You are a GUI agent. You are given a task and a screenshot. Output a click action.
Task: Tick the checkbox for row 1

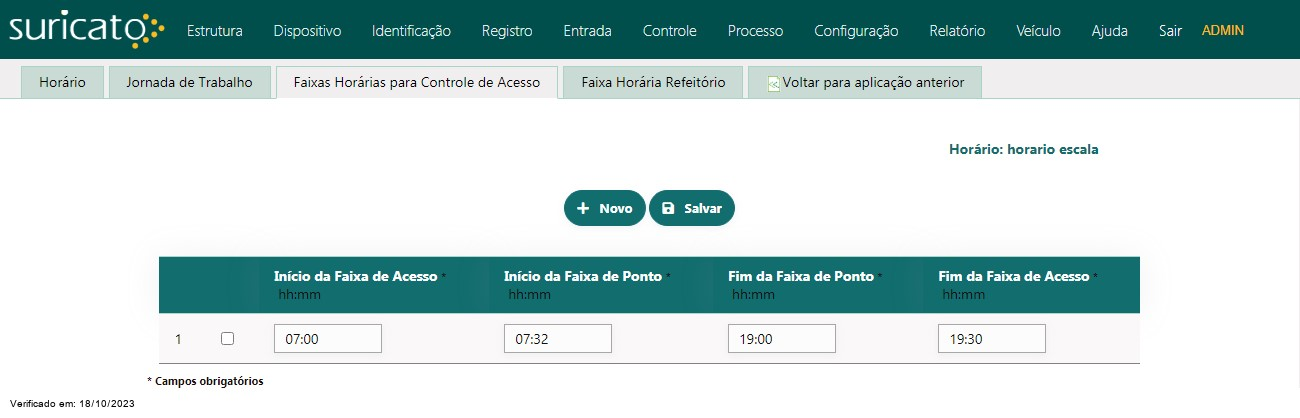click(227, 339)
